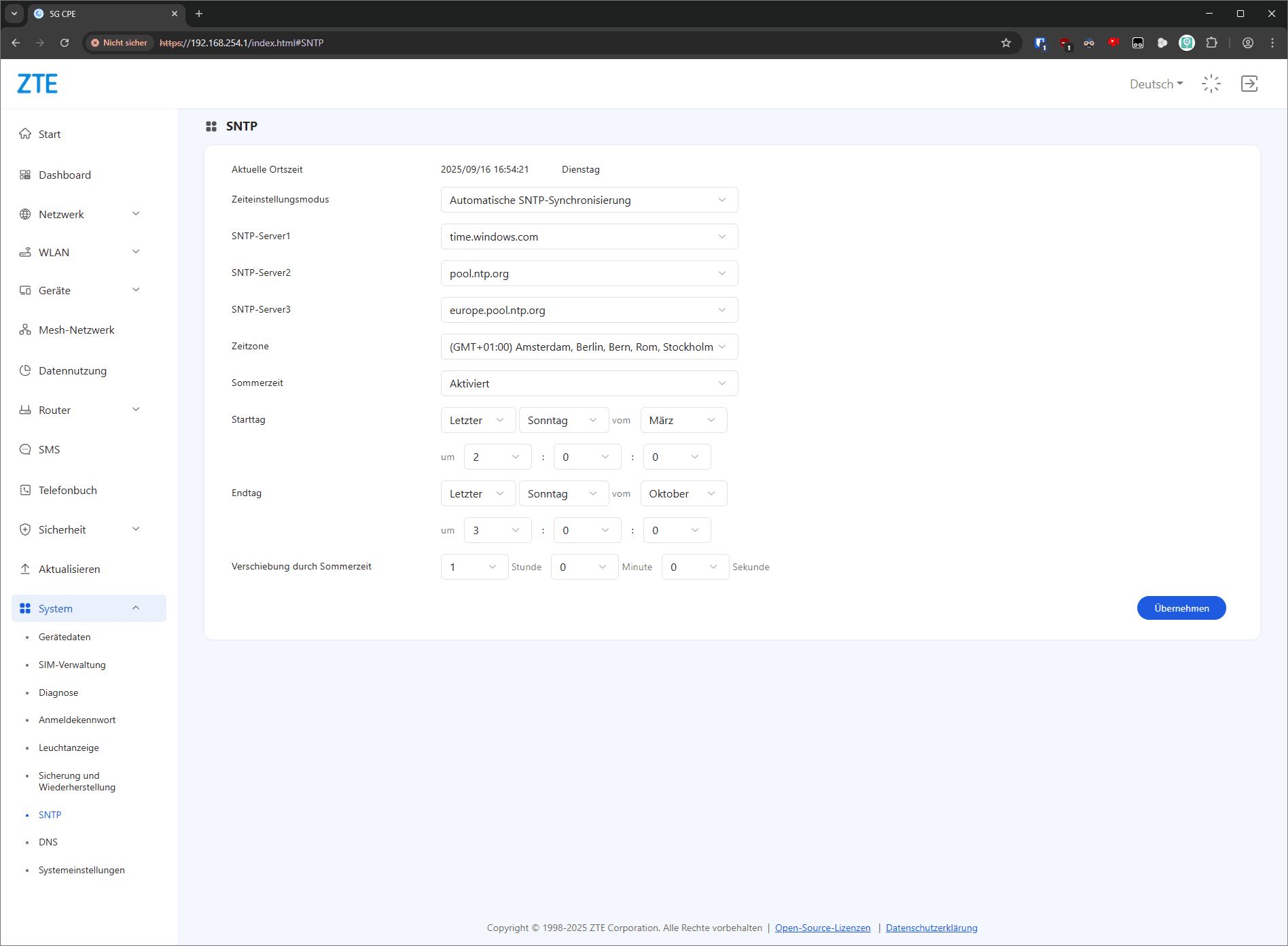Reload the page in browser

point(65,43)
